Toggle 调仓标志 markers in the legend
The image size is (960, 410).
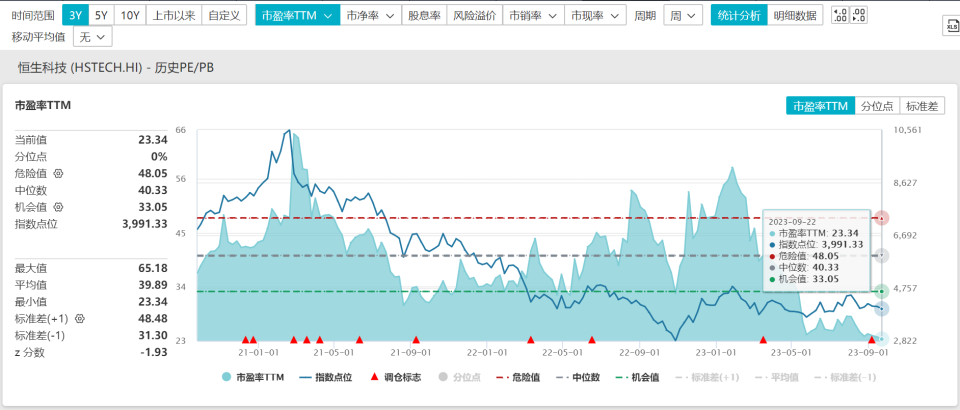pyautogui.click(x=396, y=378)
